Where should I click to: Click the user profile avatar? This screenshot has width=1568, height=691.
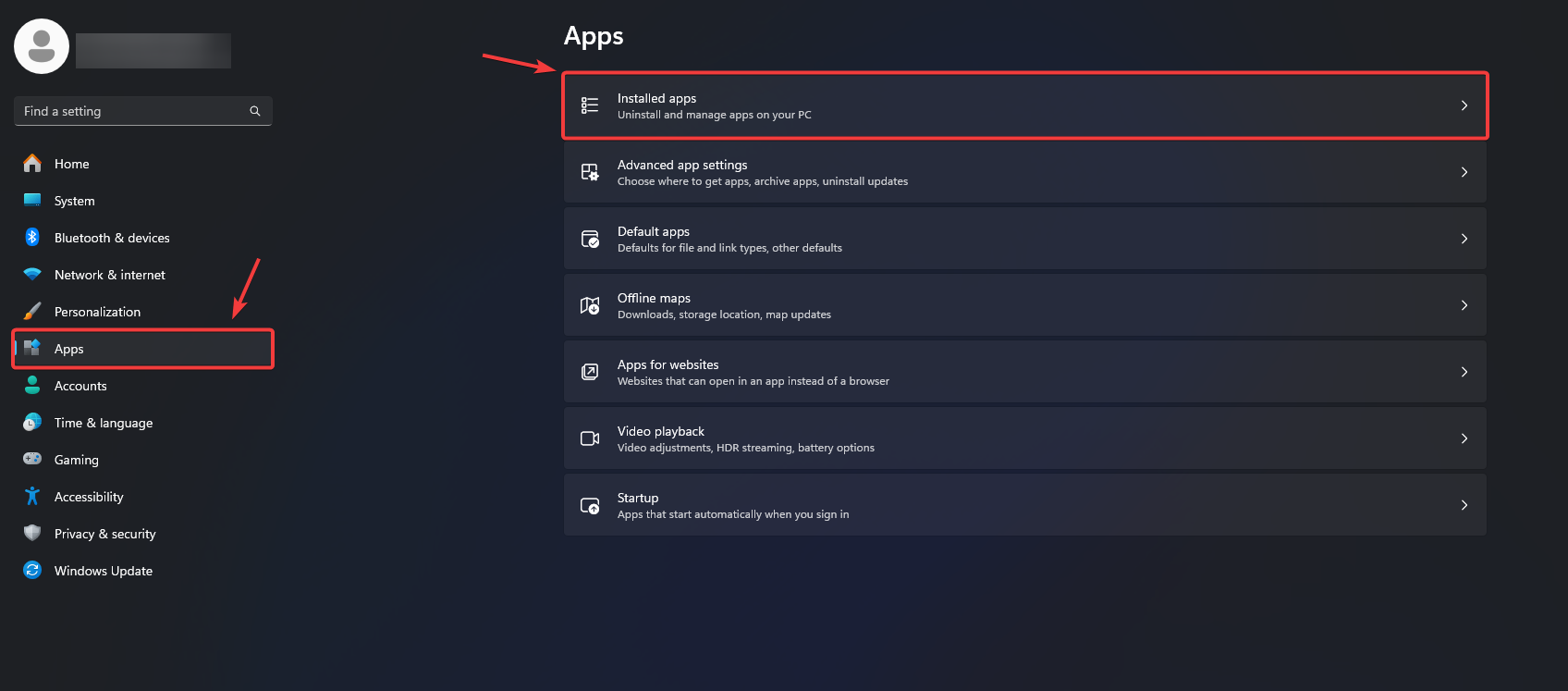(42, 45)
